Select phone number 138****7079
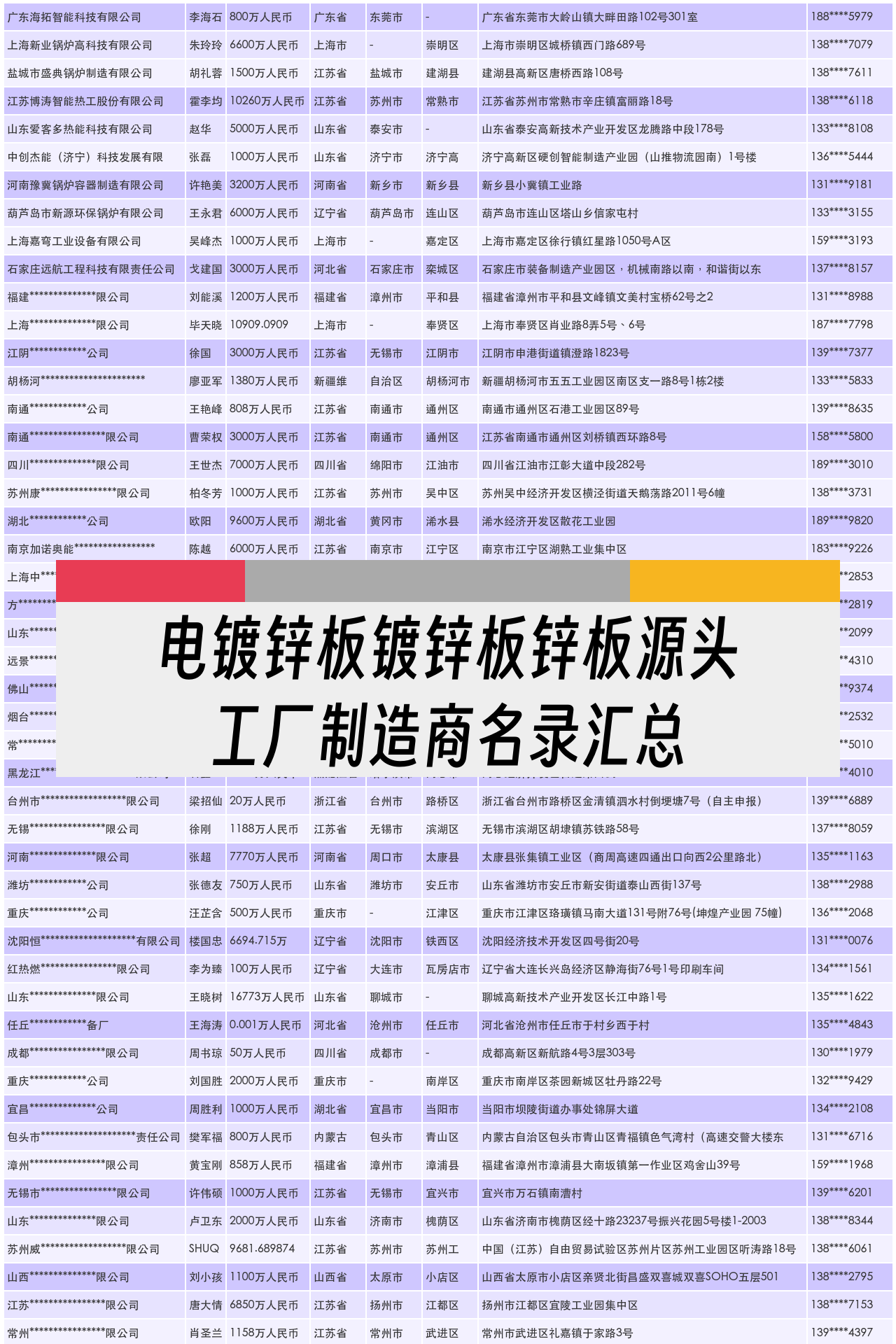 [x=842, y=44]
